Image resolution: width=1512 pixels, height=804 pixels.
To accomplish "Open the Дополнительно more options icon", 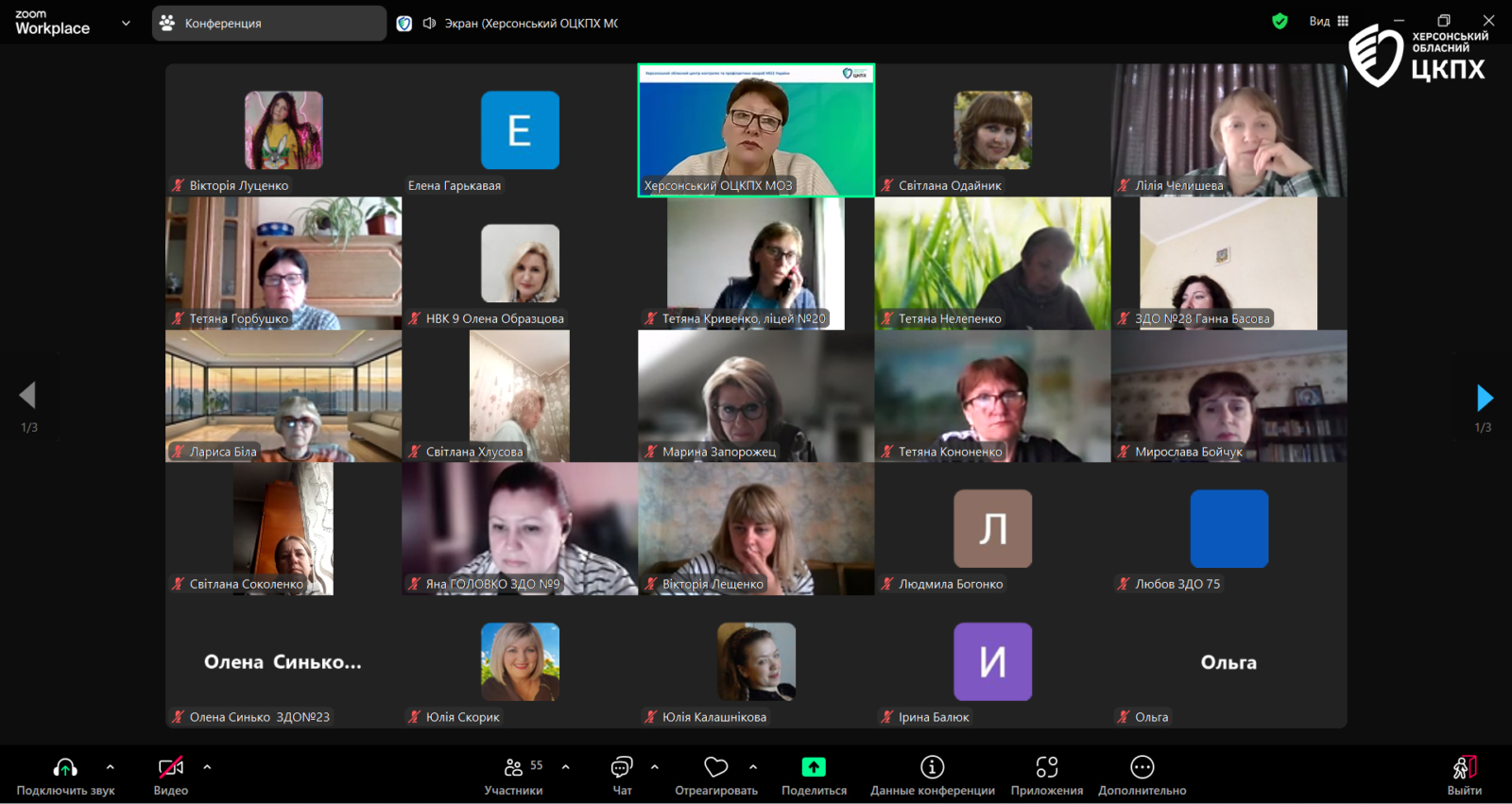I will [x=1142, y=767].
